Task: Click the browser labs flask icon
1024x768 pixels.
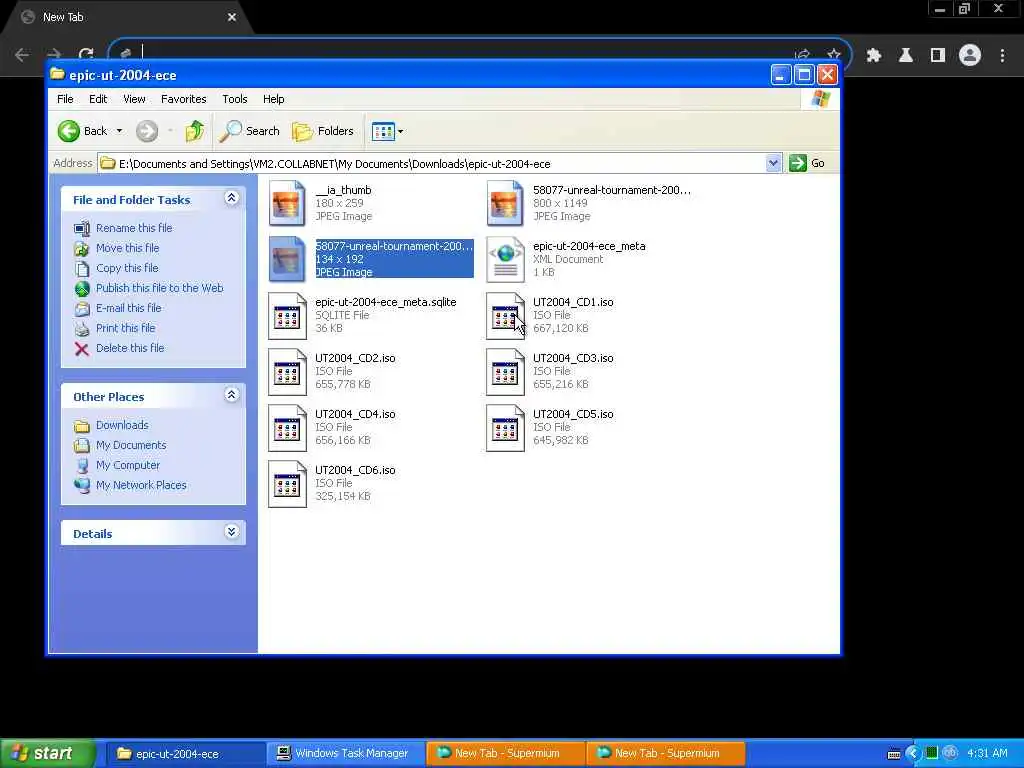Action: 906,56
